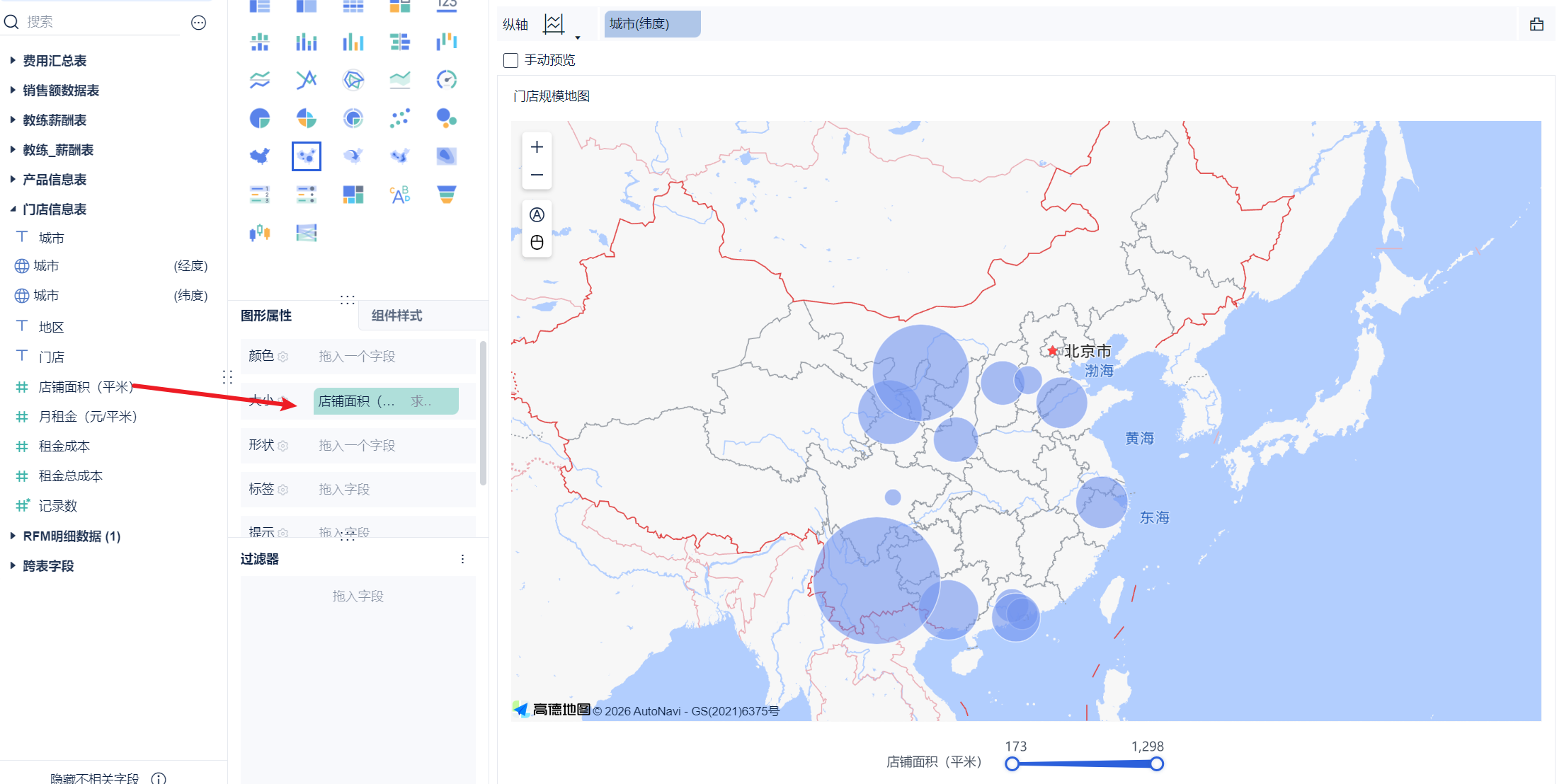Screen dimensions: 1564x784
Task: Click the 城市(纬度) field pill in 纵轴
Action: pos(651,24)
